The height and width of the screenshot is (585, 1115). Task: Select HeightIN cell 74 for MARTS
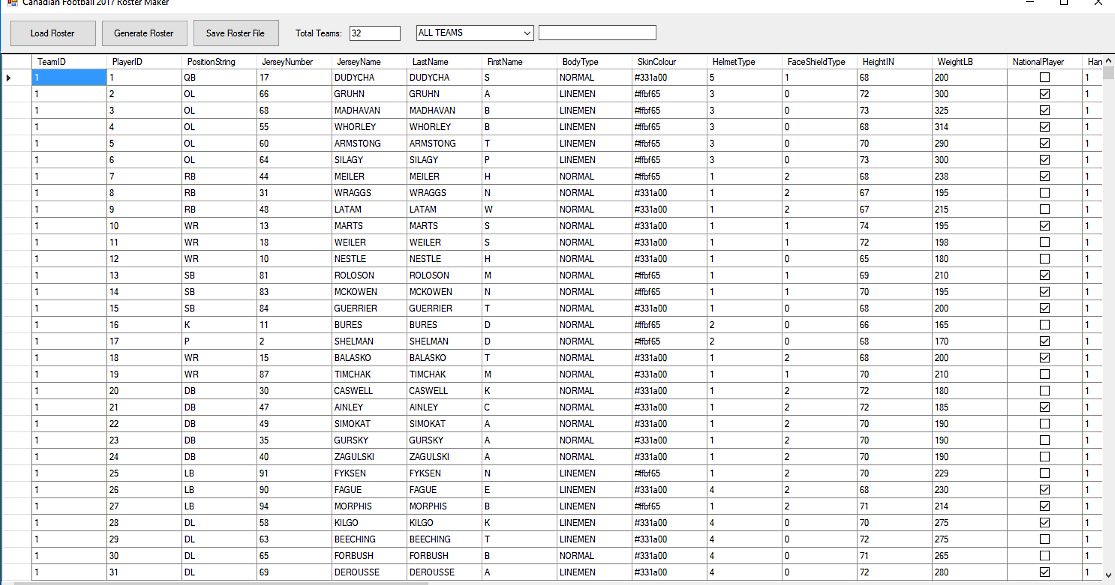click(x=895, y=225)
